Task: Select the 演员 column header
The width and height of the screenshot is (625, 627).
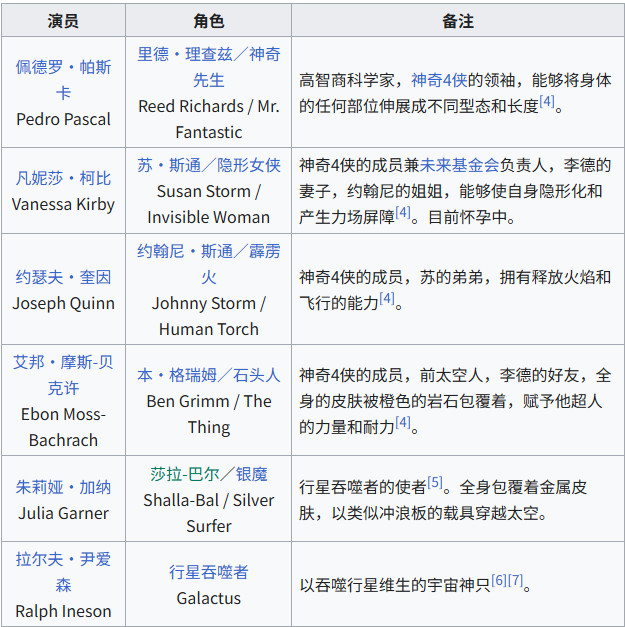Action: 63,21
